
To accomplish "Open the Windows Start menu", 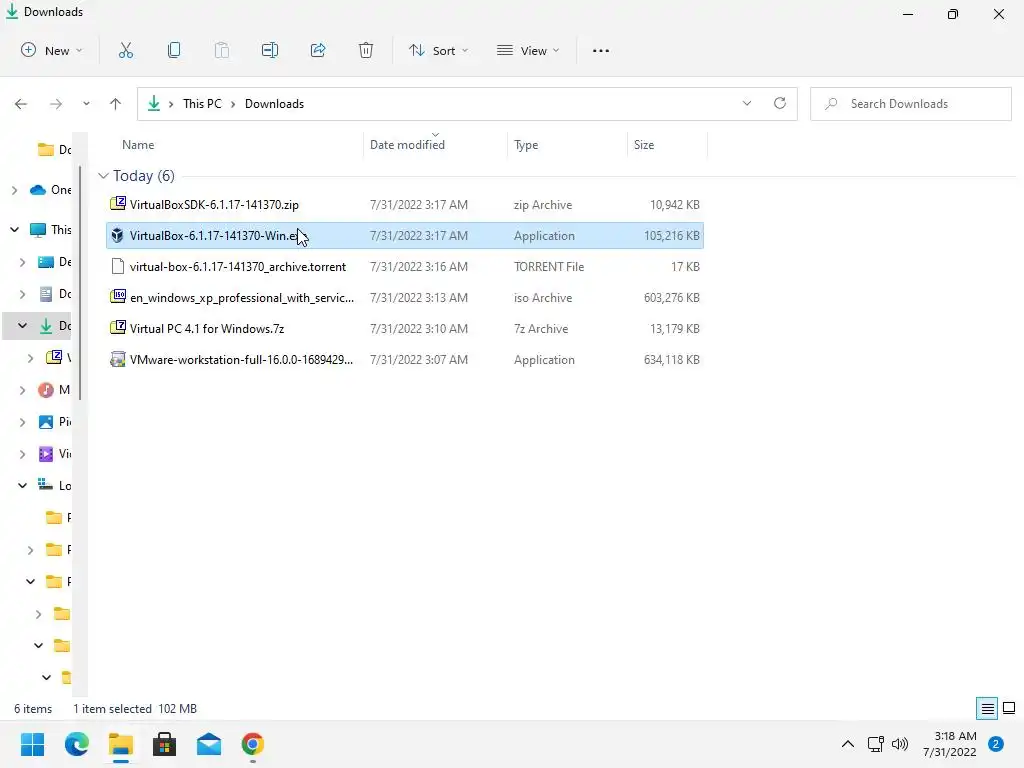I will [33, 744].
